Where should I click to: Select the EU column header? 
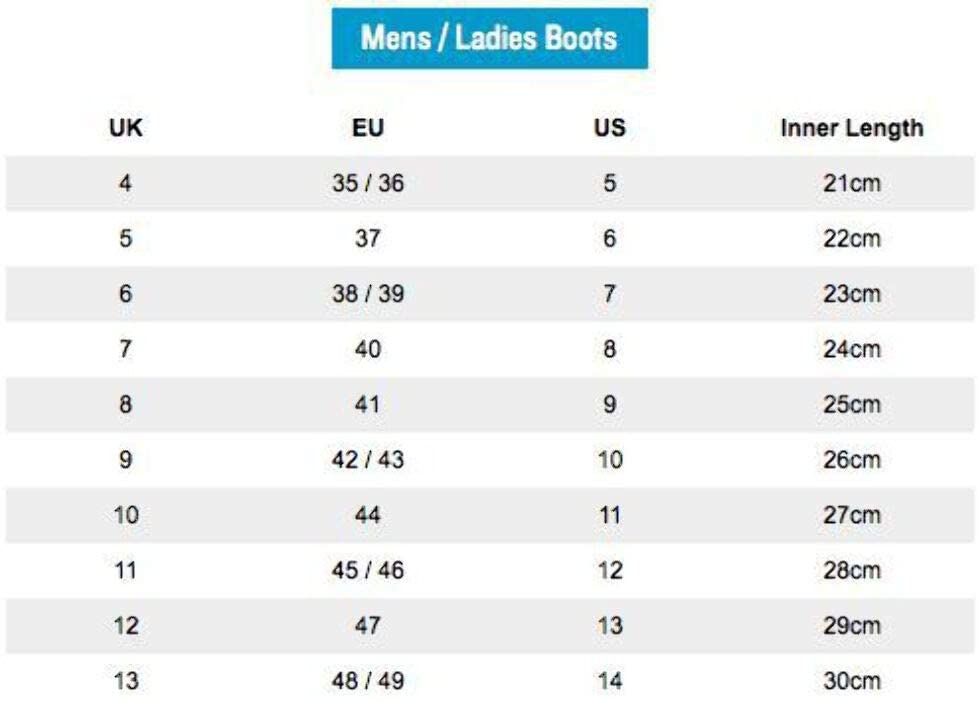[x=368, y=128]
